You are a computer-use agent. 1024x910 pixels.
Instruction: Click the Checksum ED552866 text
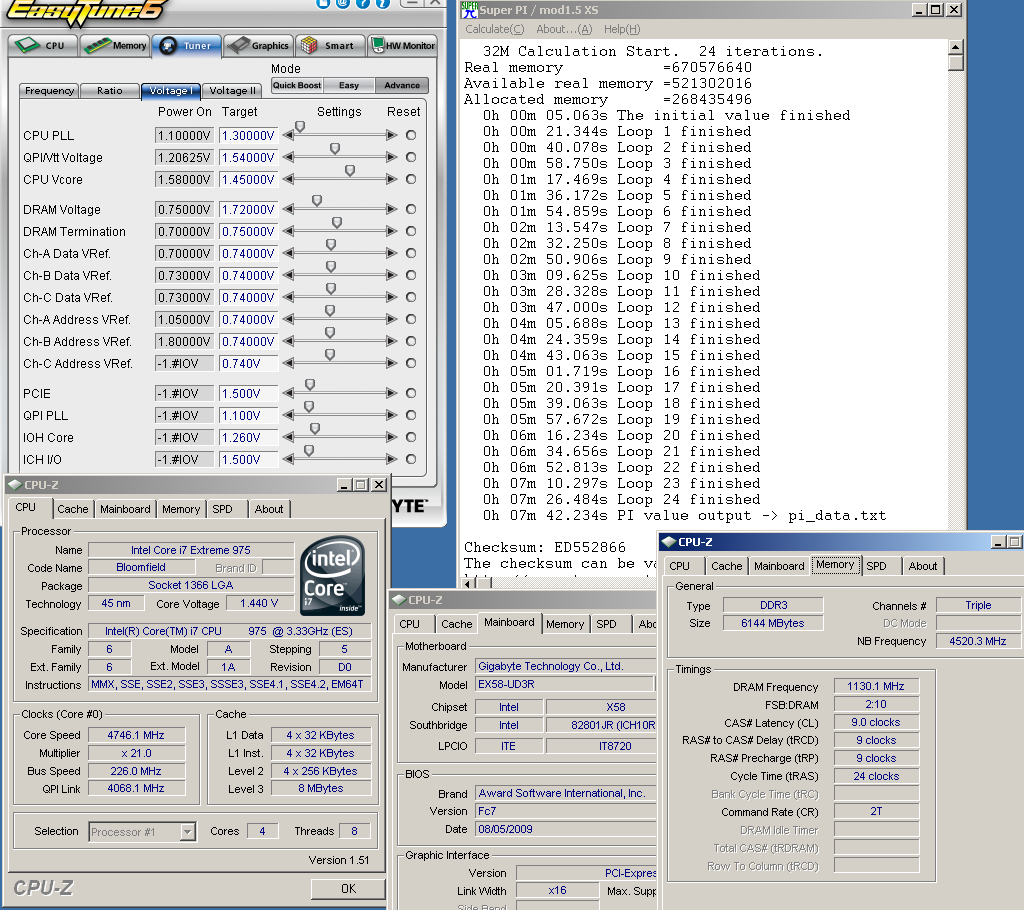[x=545, y=547]
